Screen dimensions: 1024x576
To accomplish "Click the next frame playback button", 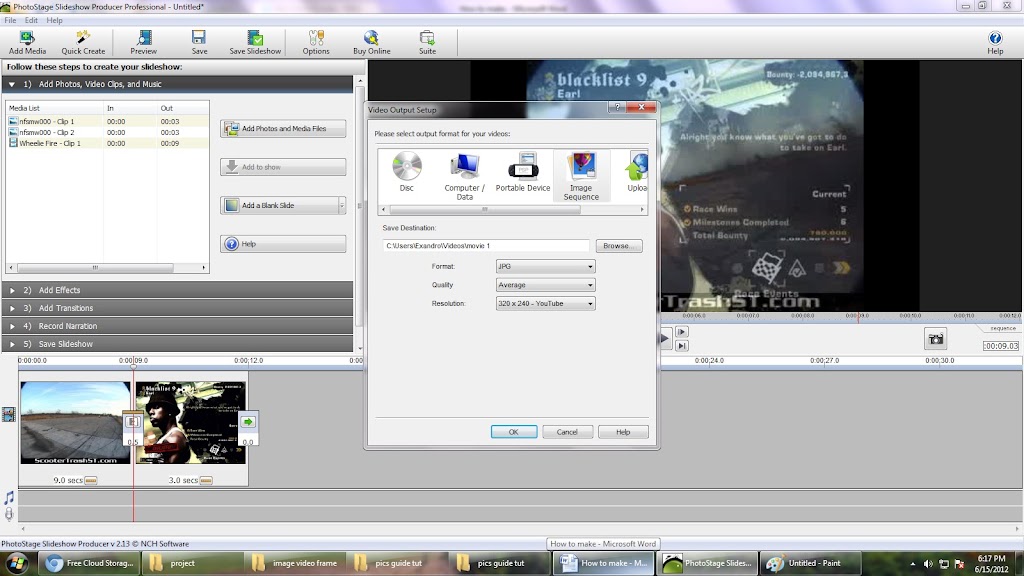I will tap(681, 332).
